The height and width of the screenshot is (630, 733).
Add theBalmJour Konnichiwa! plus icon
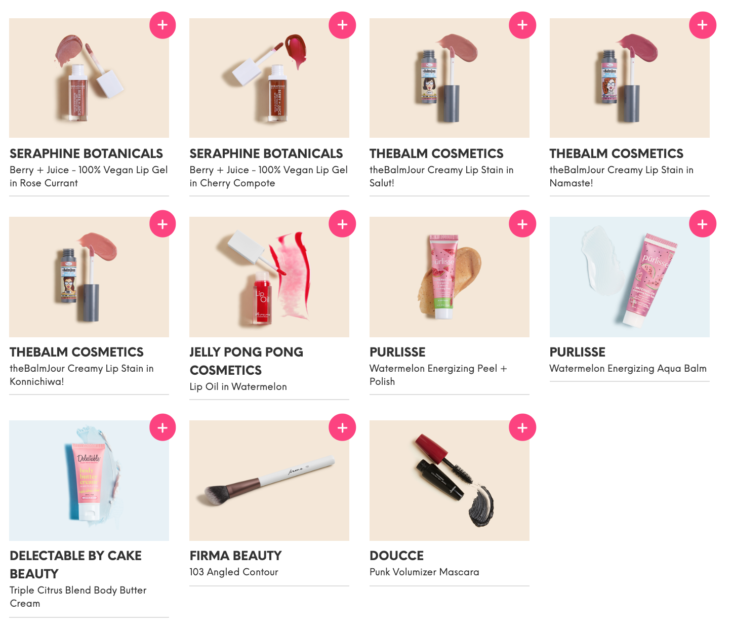click(x=162, y=224)
